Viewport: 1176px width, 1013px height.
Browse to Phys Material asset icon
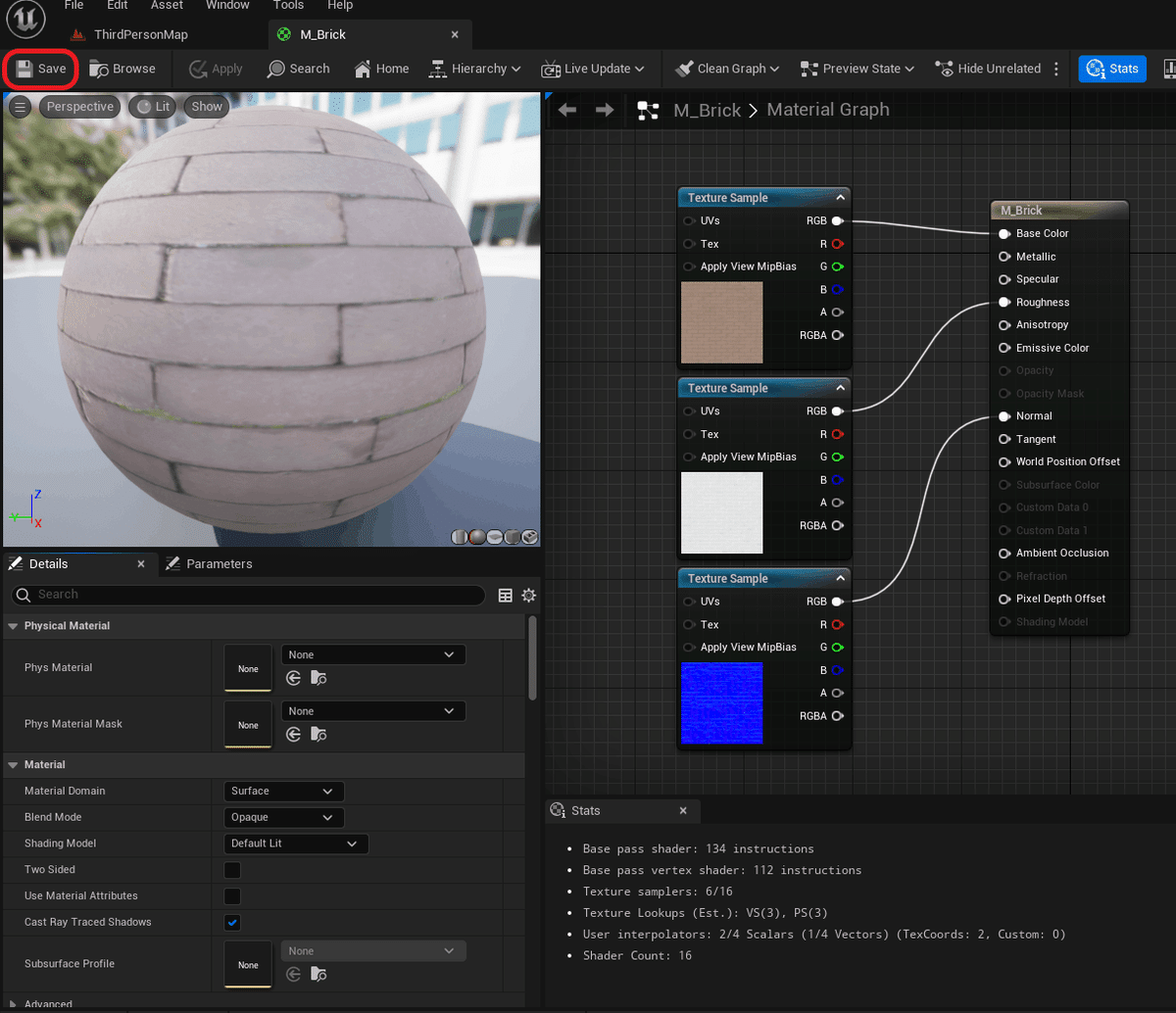pyautogui.click(x=318, y=677)
